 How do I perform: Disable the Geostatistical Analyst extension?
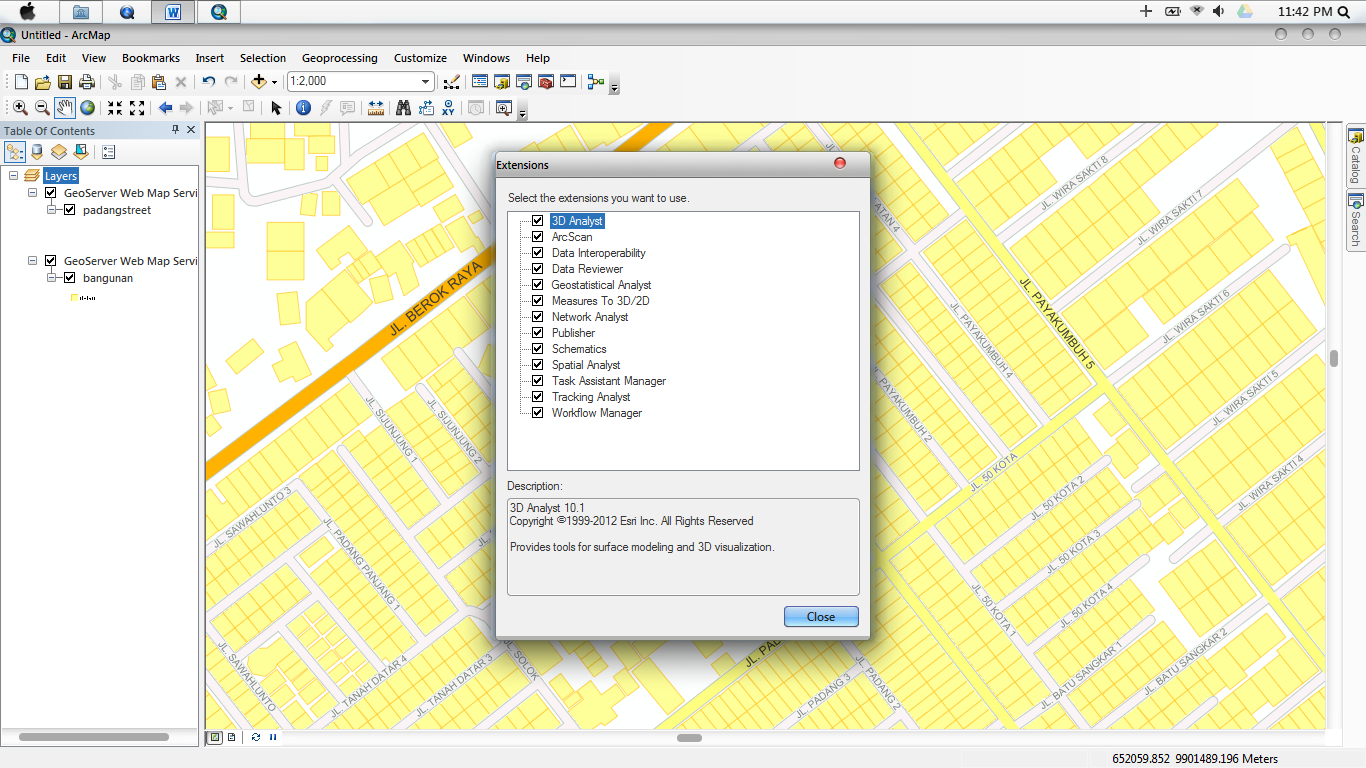click(537, 285)
